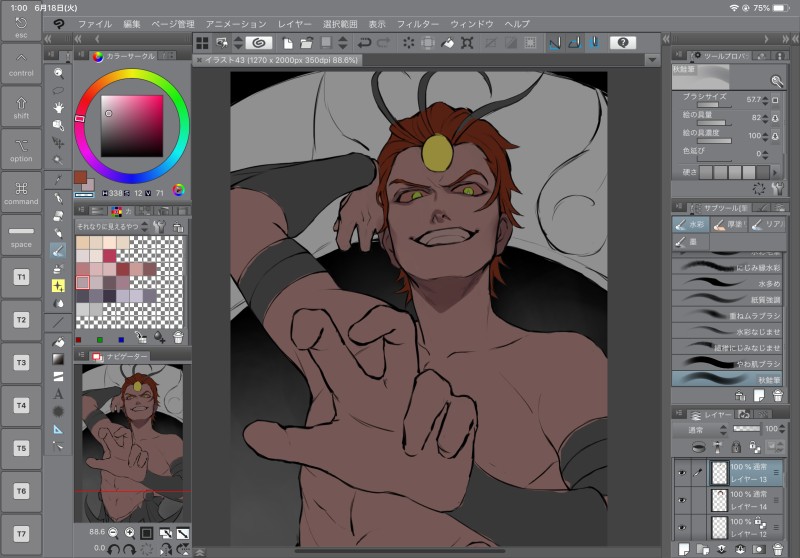Image resolution: width=800 pixels, height=558 pixels.
Task: Open the Clip Studio launcher spiral icon
Action: tap(259, 43)
